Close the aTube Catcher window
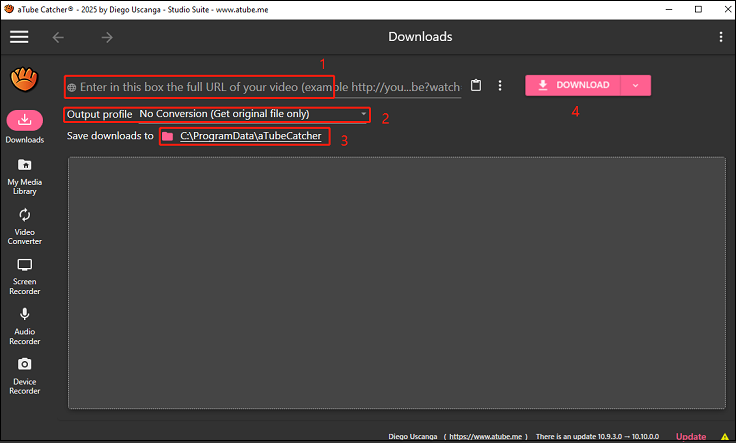Viewport: 736px width, 443px height. pyautogui.click(x=728, y=9)
